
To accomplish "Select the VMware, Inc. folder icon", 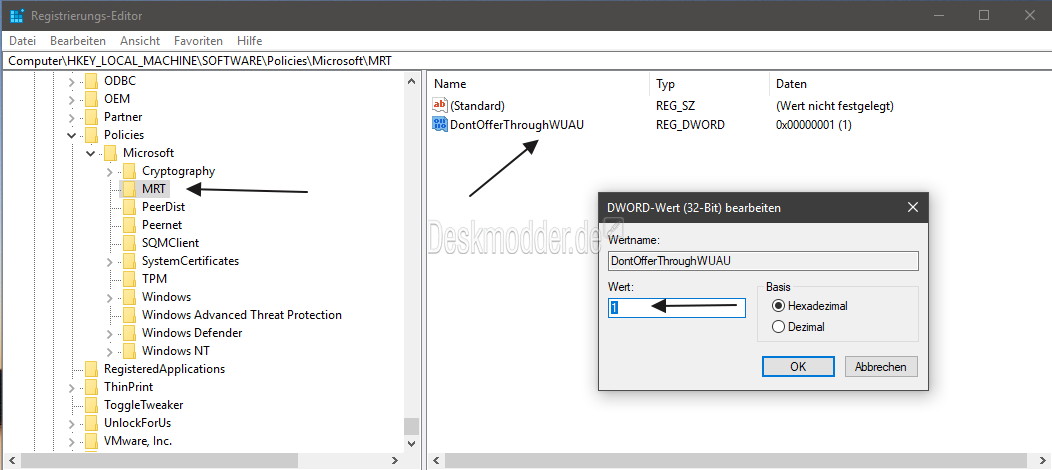I will 91,440.
